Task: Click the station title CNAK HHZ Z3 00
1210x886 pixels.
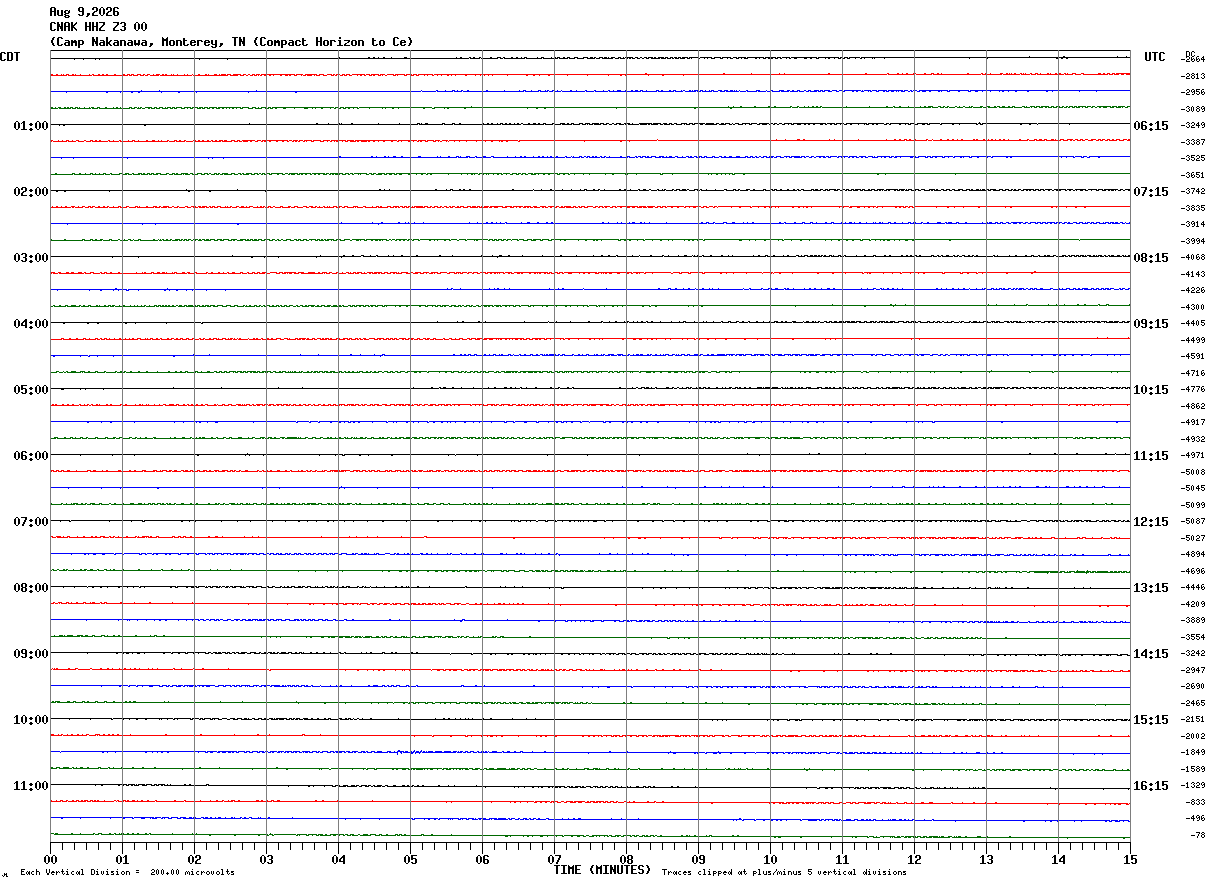Action: click(98, 27)
